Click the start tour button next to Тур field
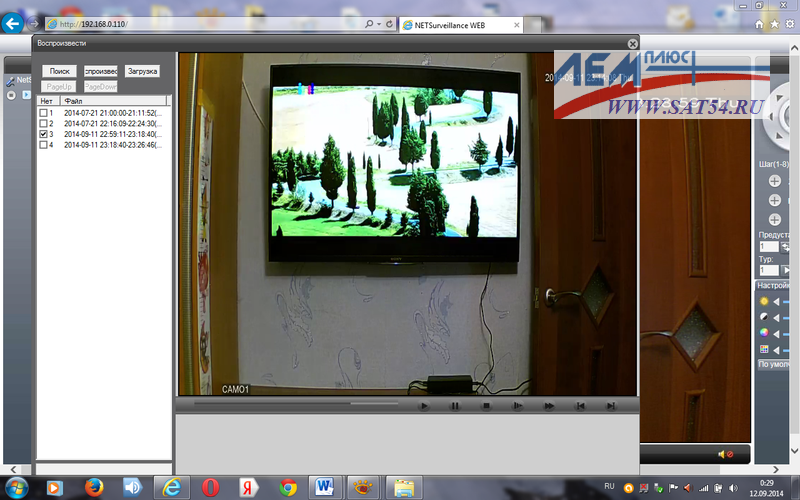800x500 pixels. coord(785,270)
